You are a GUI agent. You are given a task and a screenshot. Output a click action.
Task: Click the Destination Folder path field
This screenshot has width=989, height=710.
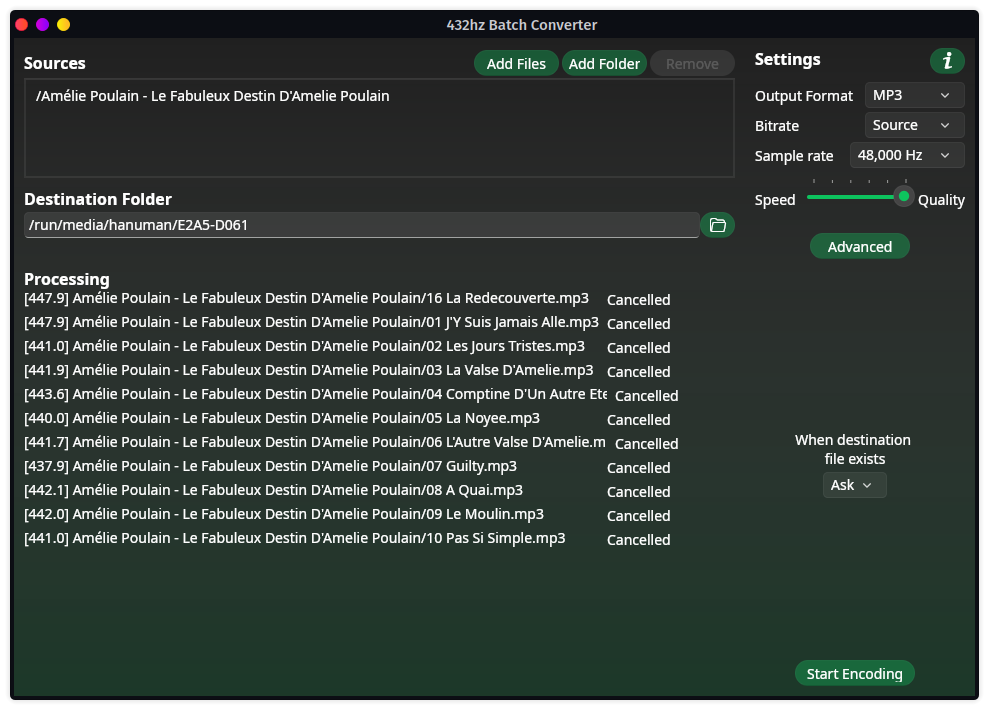point(360,224)
